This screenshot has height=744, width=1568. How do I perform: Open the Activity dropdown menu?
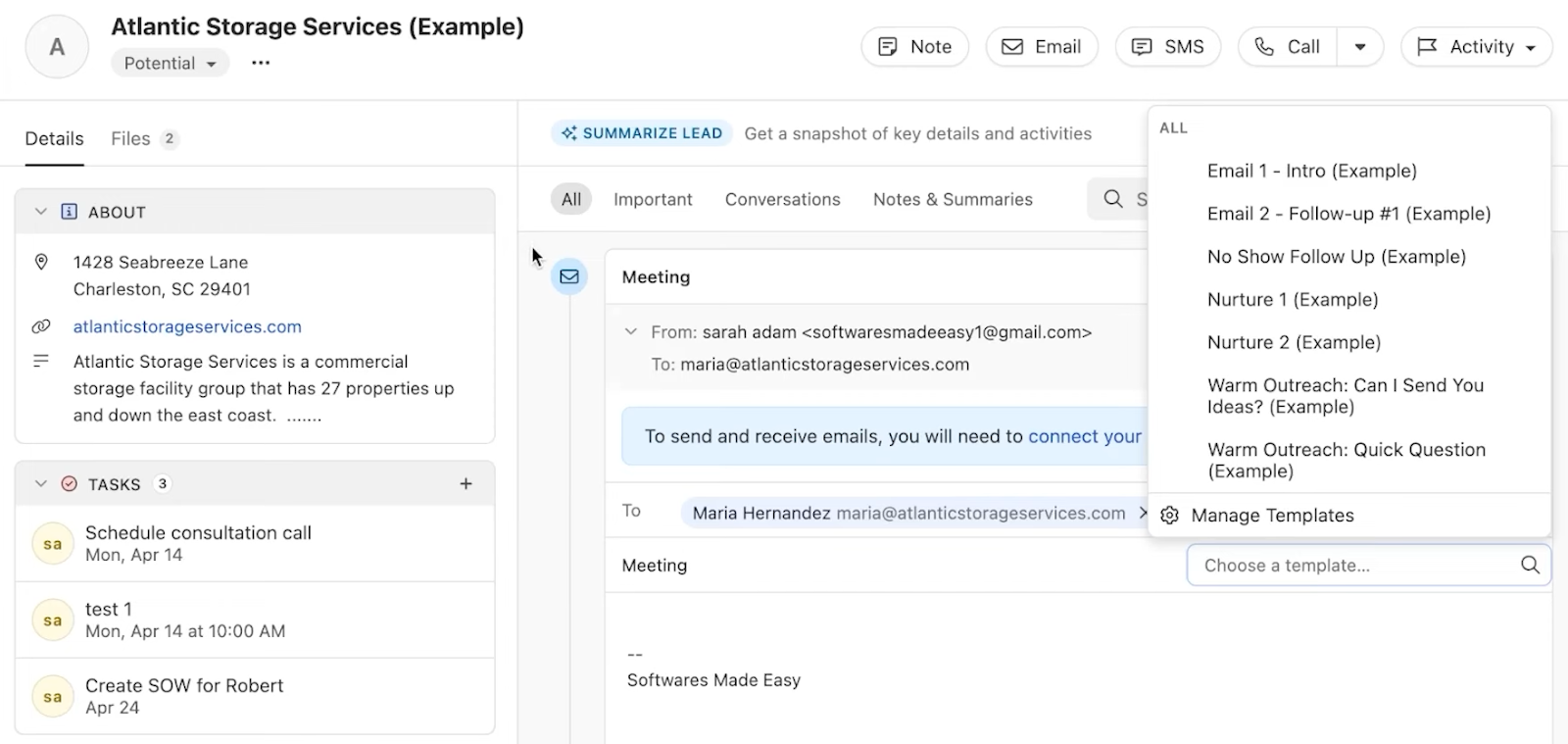pos(1476,47)
